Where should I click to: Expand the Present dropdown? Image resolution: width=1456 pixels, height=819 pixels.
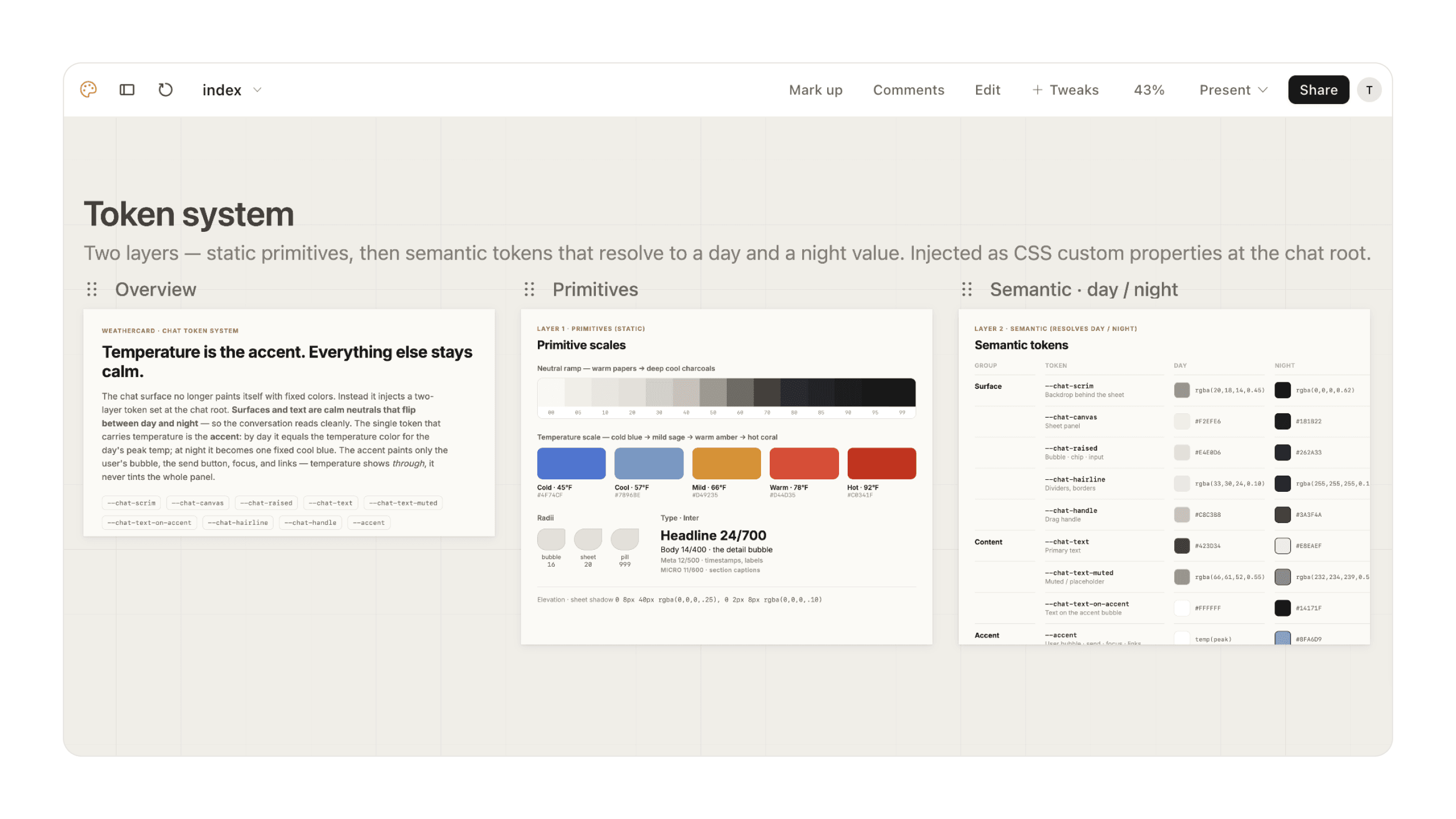coord(1233,90)
